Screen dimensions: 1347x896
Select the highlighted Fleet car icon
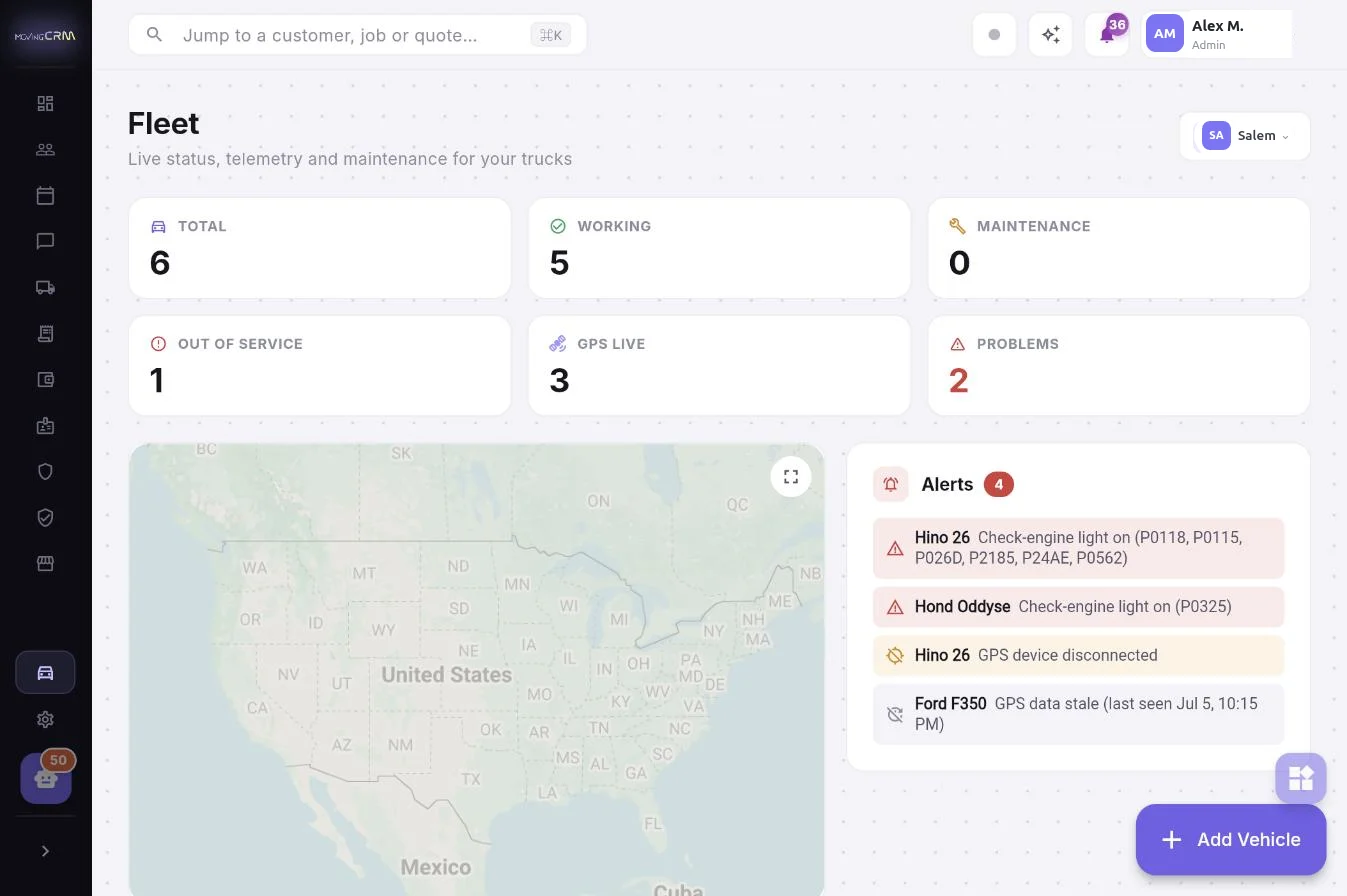(x=45, y=673)
